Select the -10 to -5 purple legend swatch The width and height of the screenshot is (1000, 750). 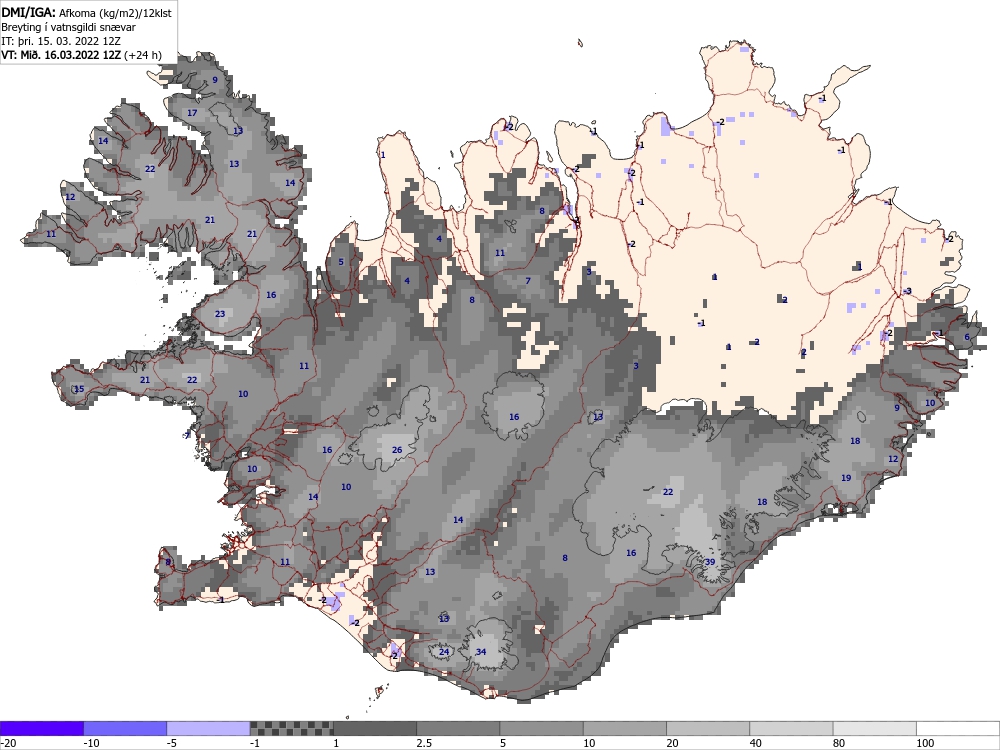[x=125, y=728]
